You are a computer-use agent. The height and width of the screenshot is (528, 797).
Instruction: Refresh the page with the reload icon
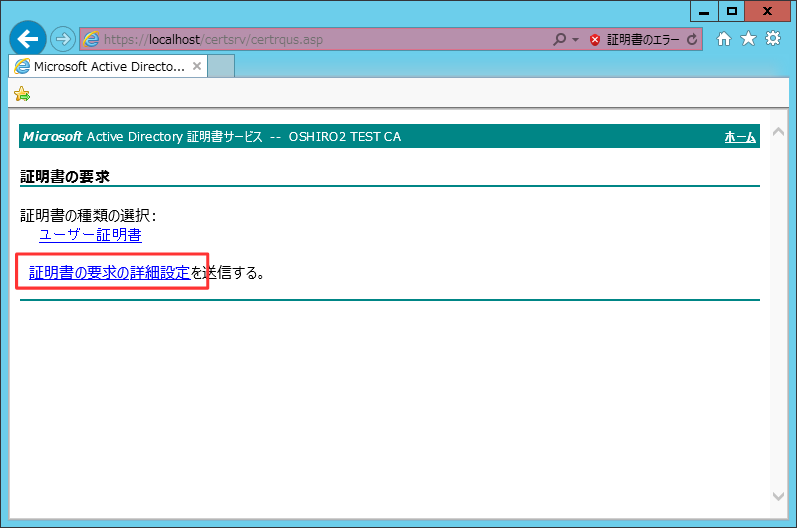(x=692, y=40)
